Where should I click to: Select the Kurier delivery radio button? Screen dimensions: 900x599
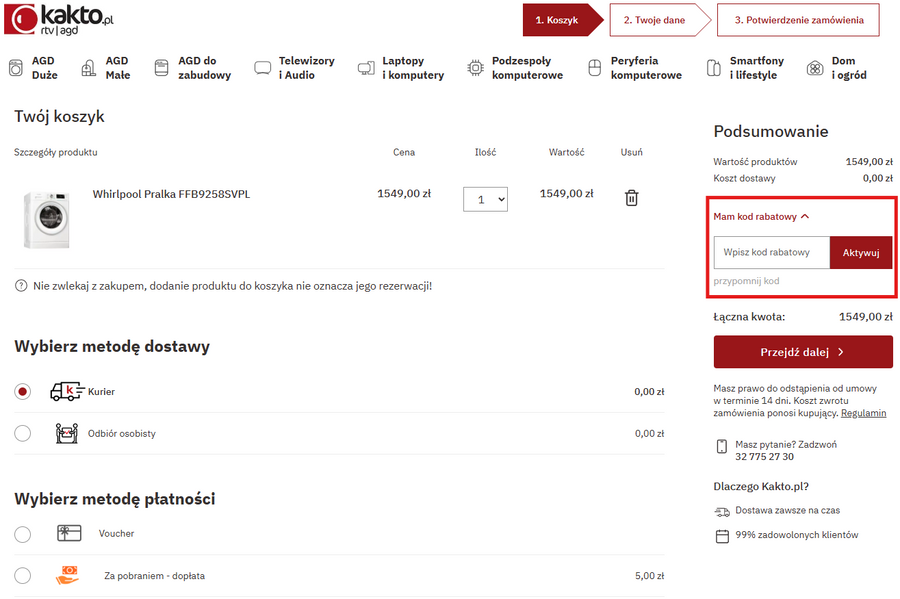coord(23,392)
